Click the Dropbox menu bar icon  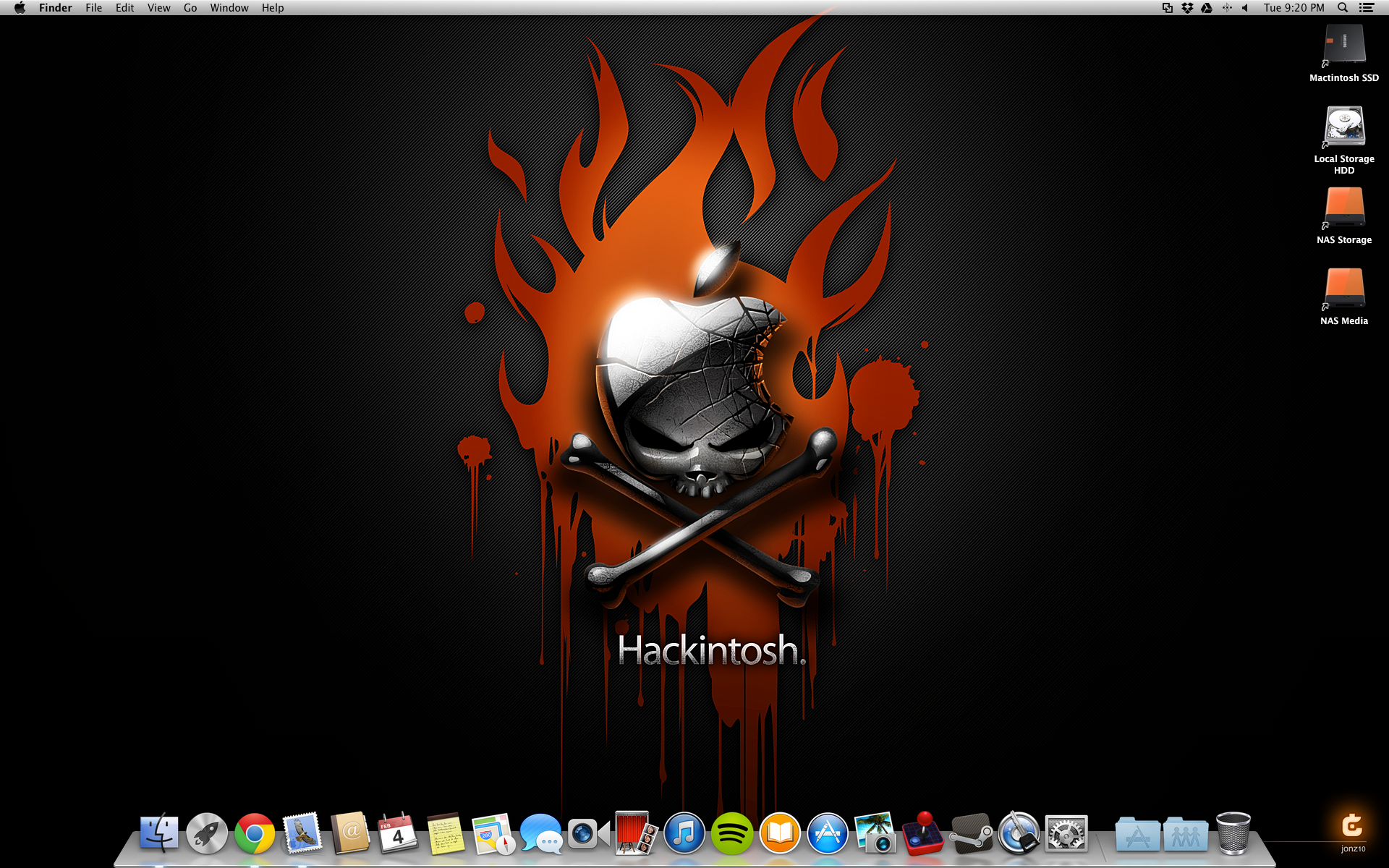point(1187,8)
